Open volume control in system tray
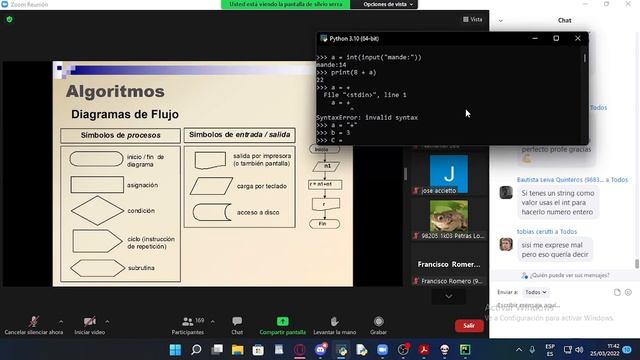 tap(579, 350)
